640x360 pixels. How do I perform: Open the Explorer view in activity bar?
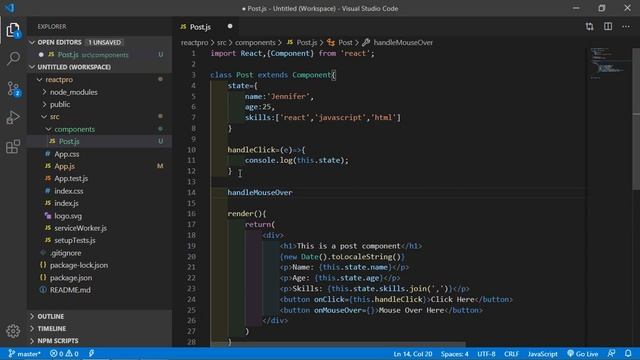[13, 30]
